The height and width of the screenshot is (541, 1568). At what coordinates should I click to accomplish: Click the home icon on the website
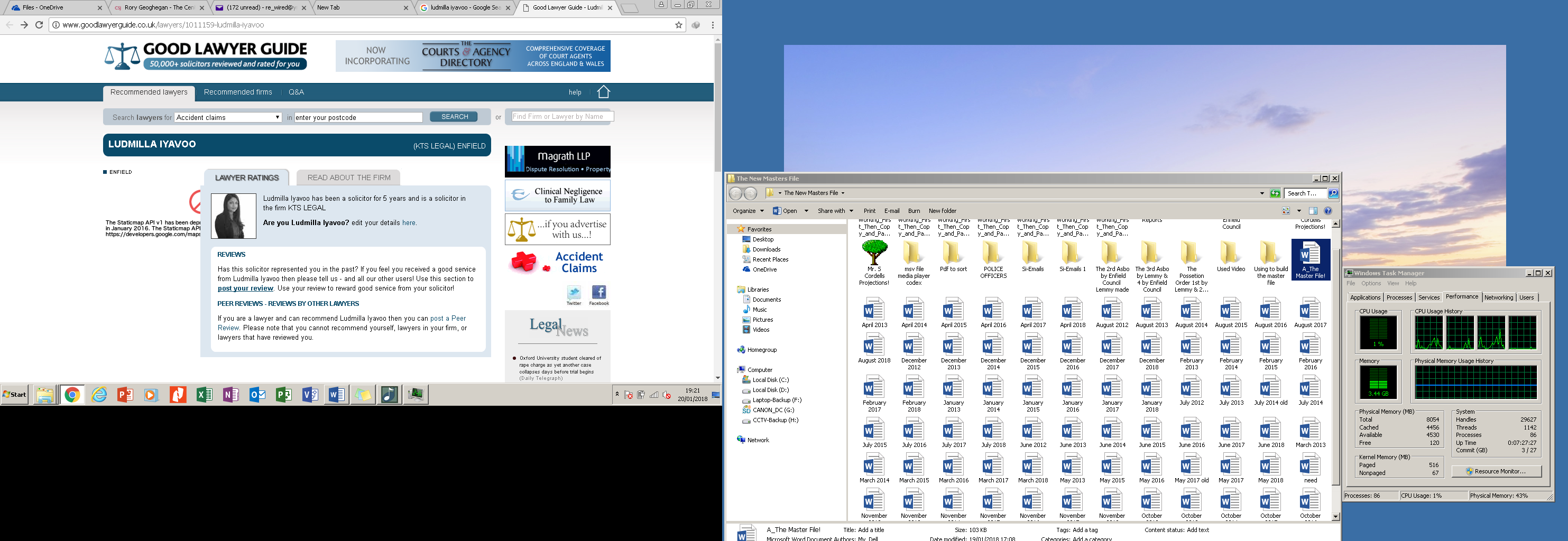pos(603,92)
